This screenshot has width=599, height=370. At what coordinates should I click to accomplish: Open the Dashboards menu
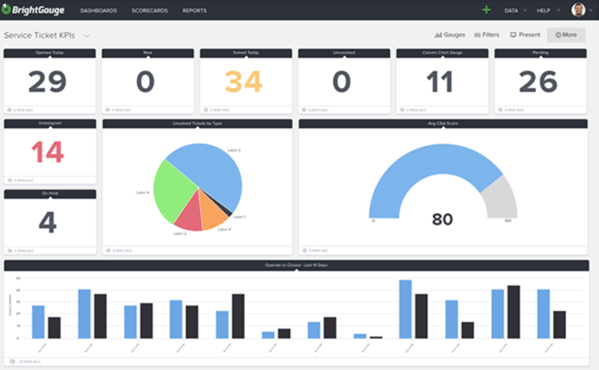(99, 11)
